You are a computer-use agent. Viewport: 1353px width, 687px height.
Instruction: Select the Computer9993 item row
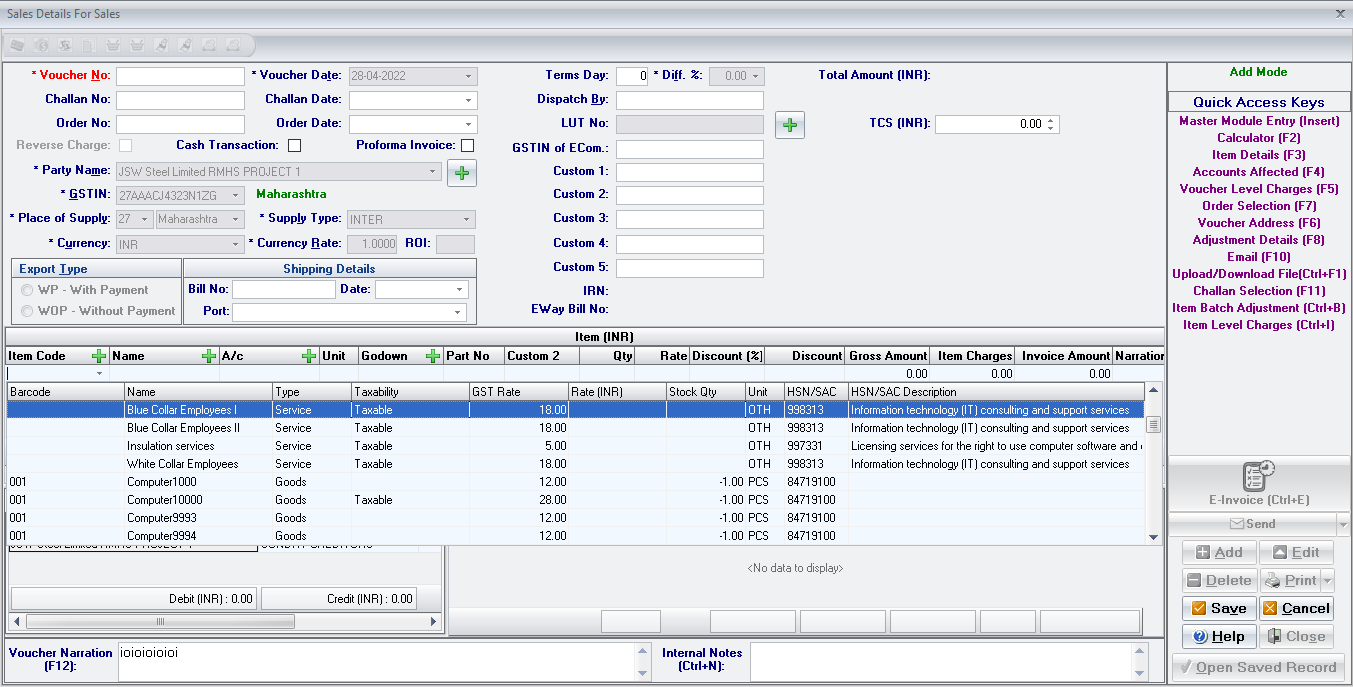click(576, 518)
